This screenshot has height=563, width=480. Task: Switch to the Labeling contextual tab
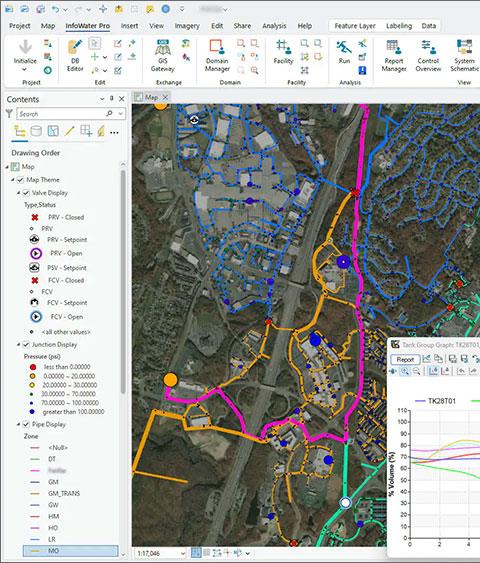pyautogui.click(x=399, y=26)
